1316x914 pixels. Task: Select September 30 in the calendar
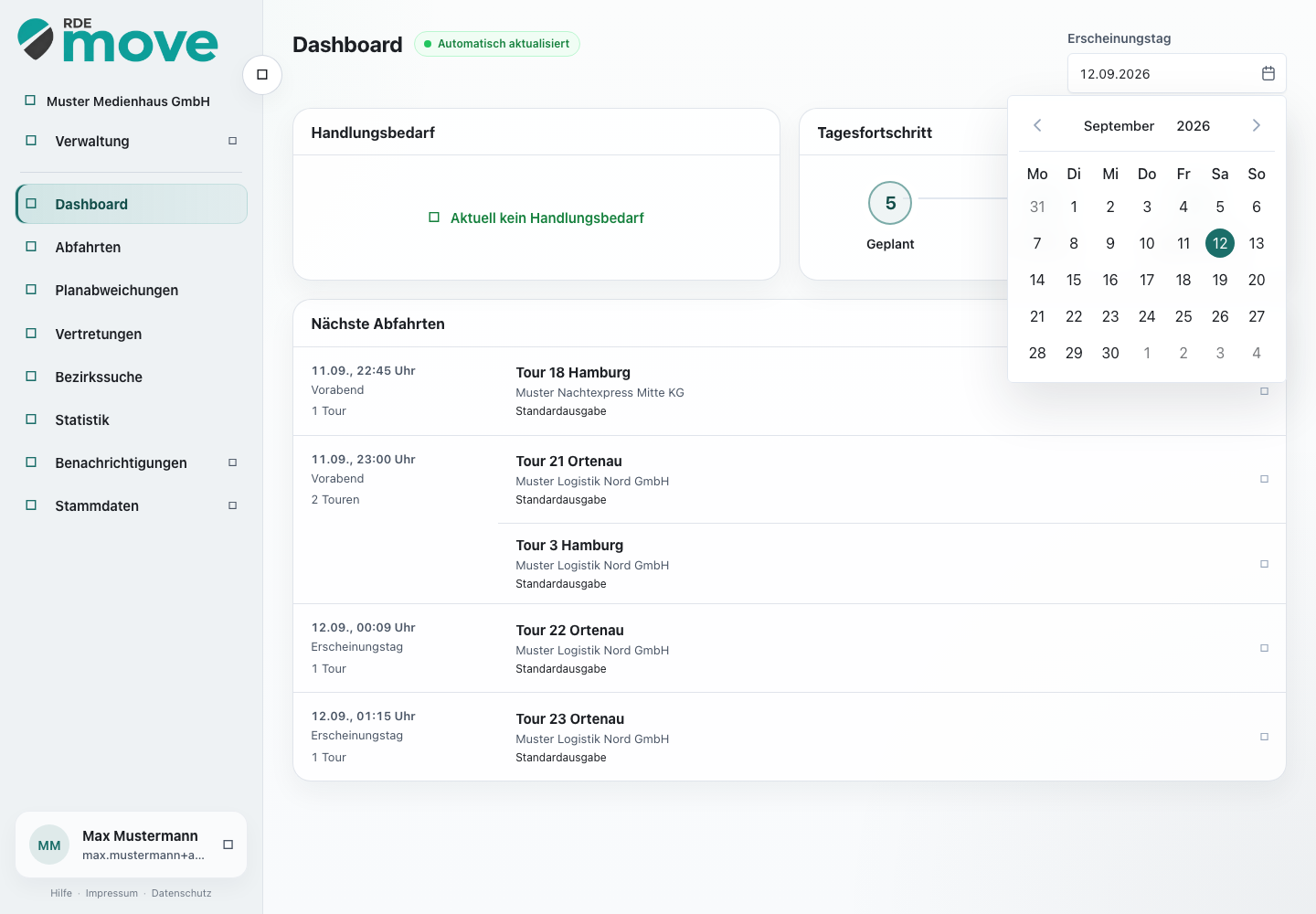coord(1110,353)
